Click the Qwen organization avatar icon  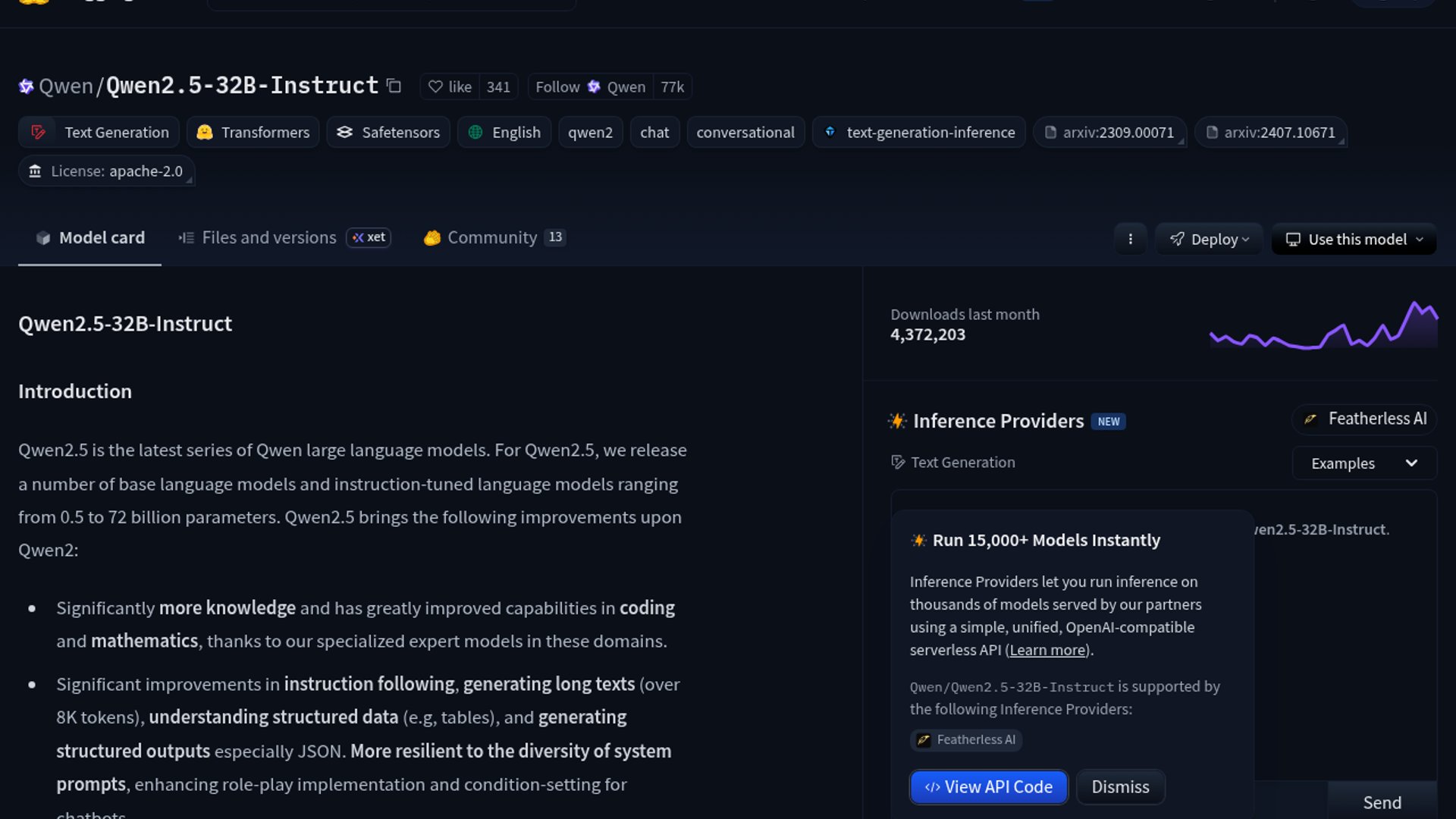point(27,86)
